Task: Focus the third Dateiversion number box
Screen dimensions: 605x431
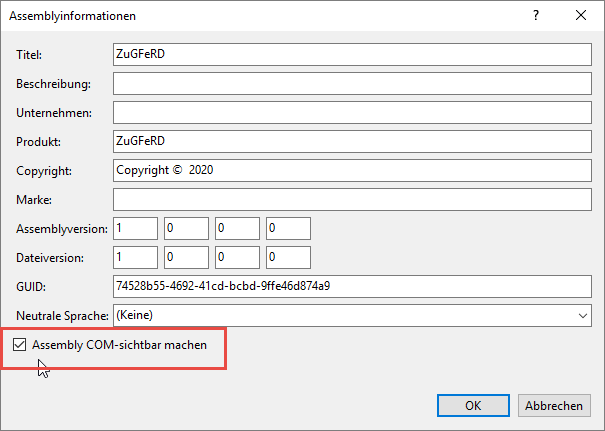Action: (x=236, y=257)
